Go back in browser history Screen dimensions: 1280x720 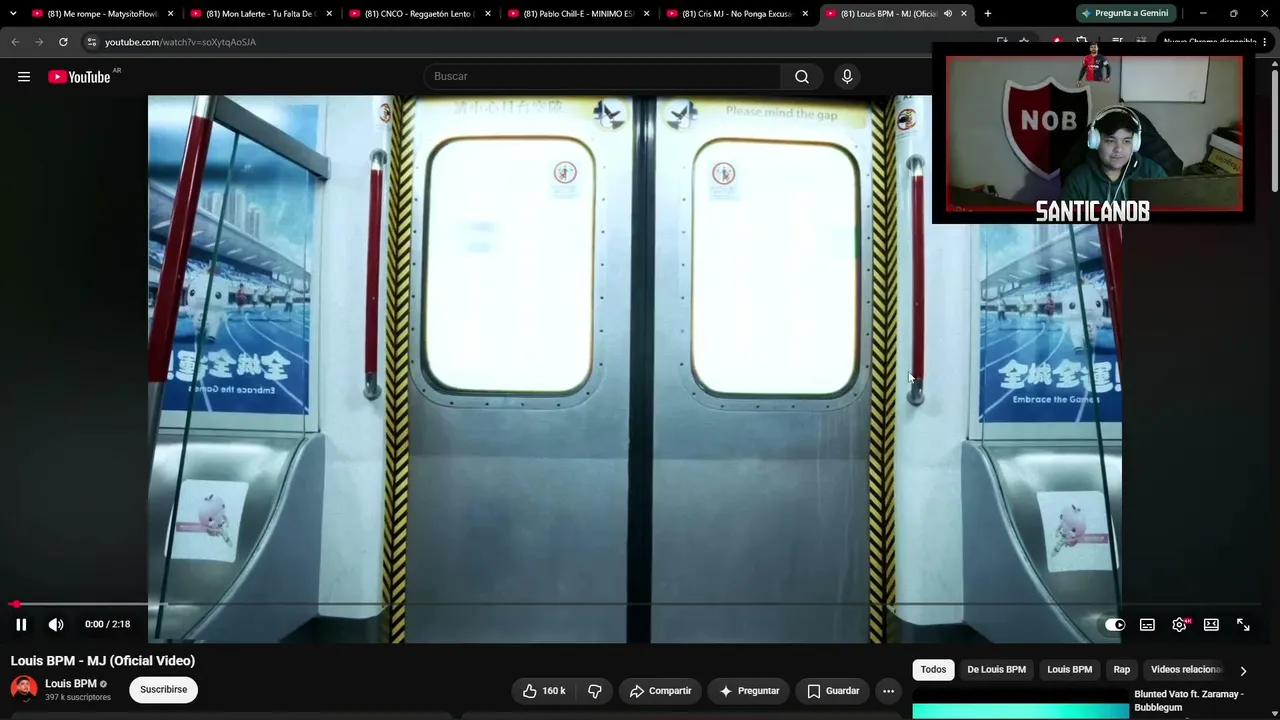point(15,42)
